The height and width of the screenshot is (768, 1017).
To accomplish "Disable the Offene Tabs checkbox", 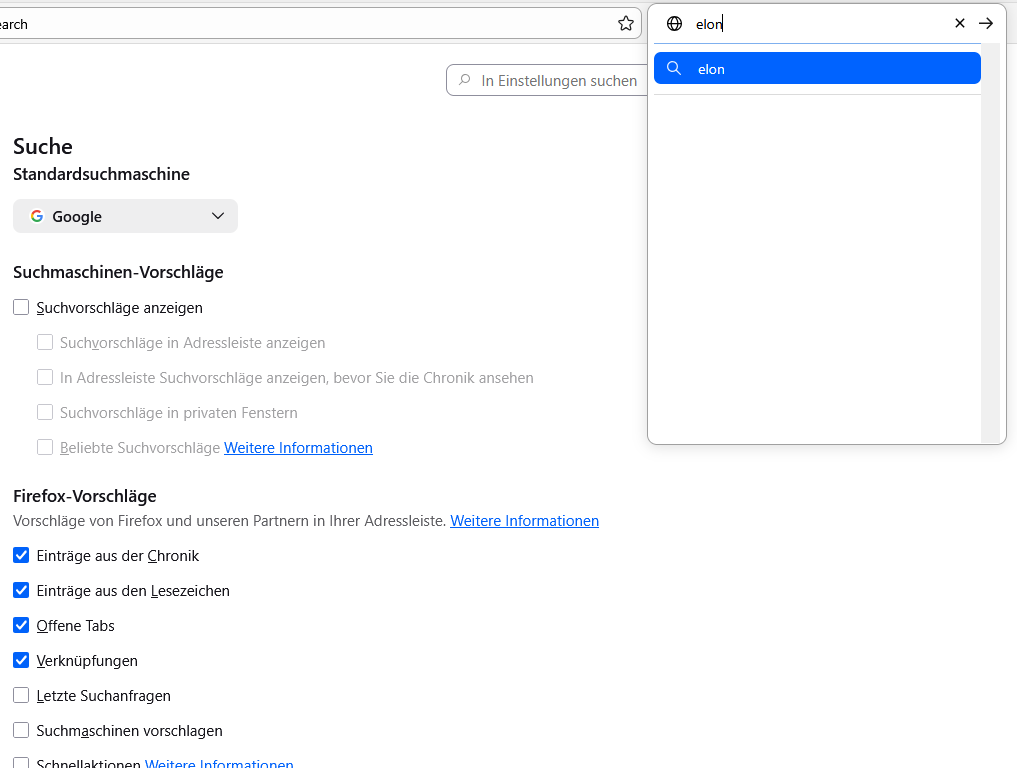I will pyautogui.click(x=21, y=626).
